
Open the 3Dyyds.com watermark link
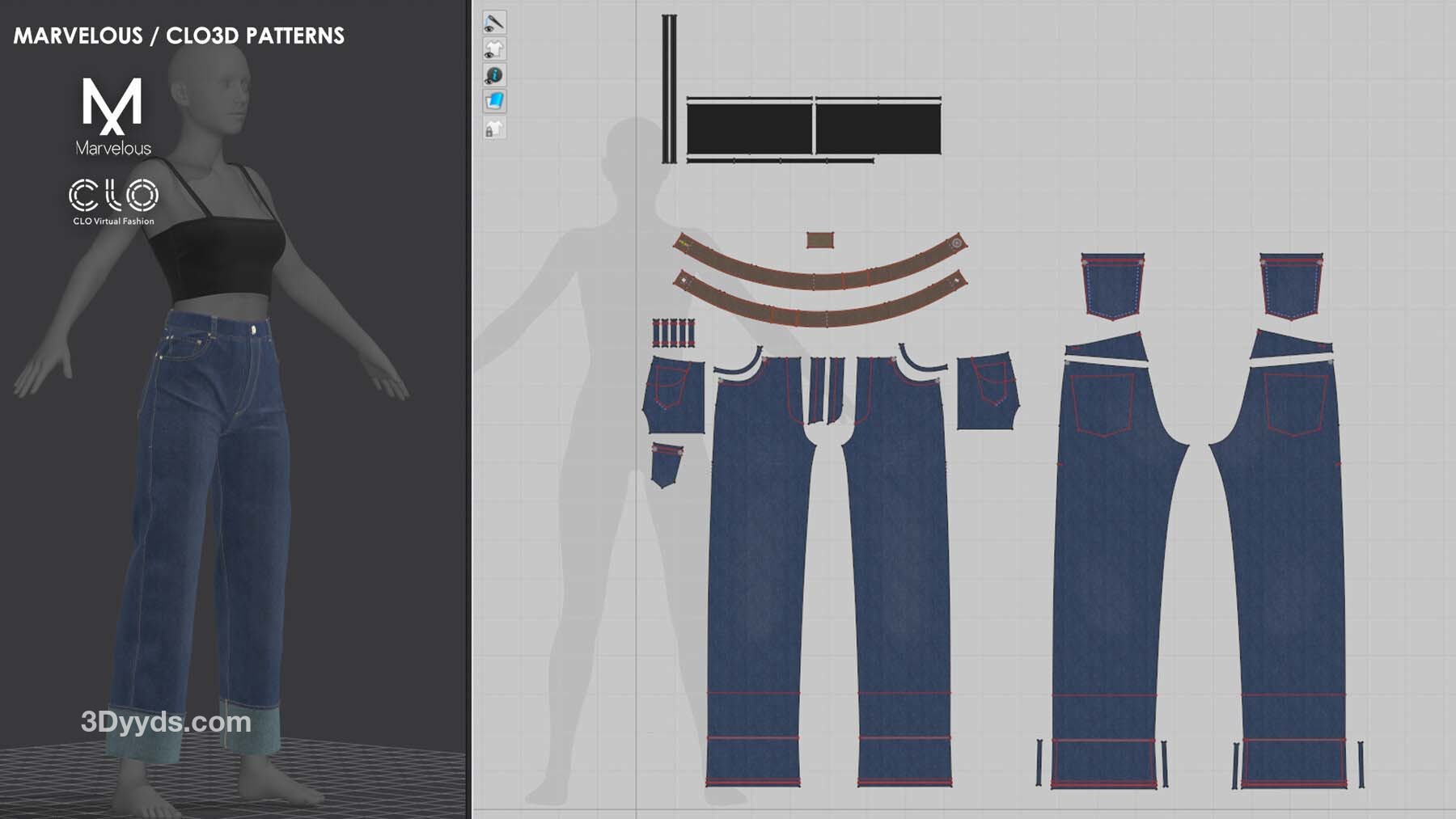click(166, 722)
